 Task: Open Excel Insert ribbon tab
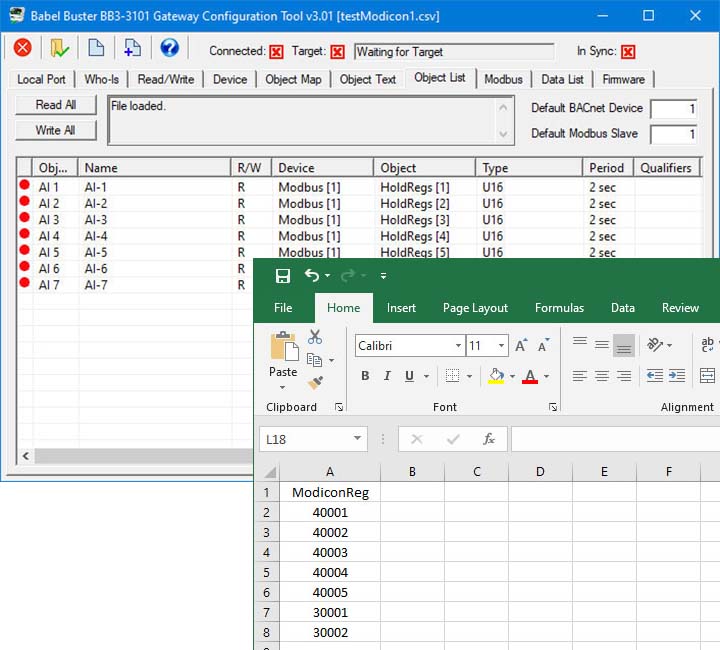point(401,308)
